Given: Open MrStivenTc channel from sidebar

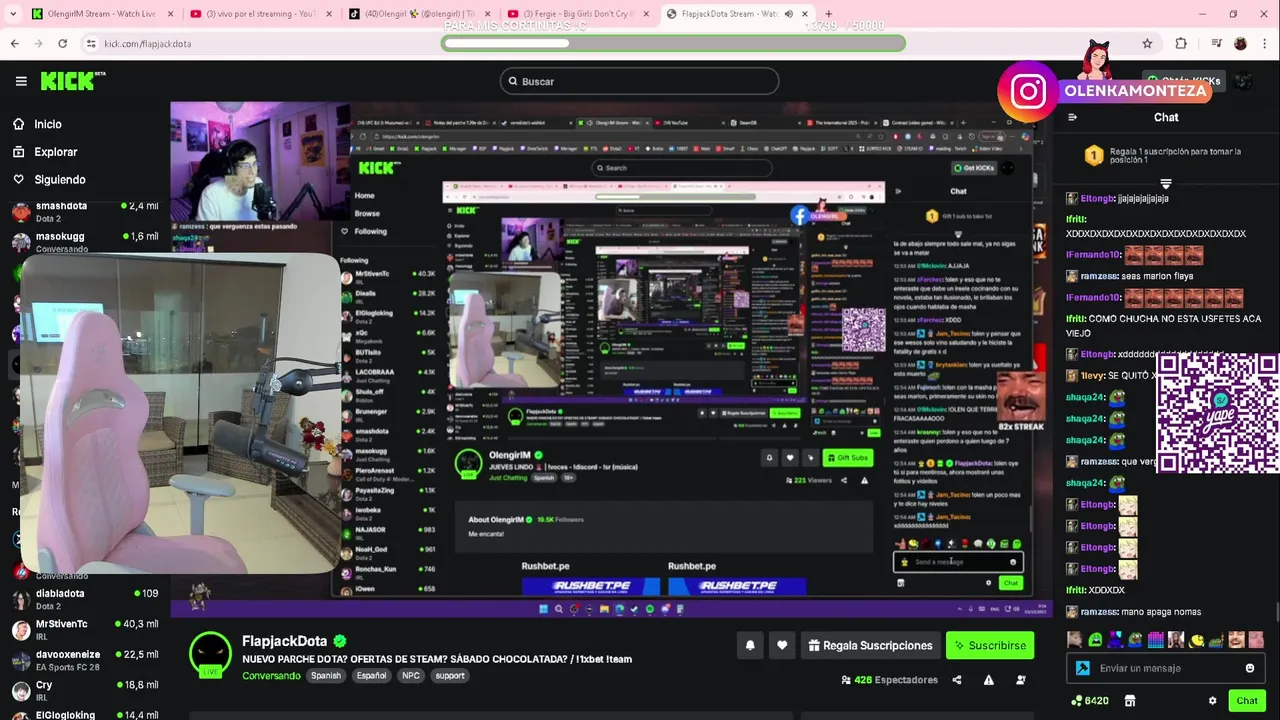Looking at the screenshot, I should 85,629.
